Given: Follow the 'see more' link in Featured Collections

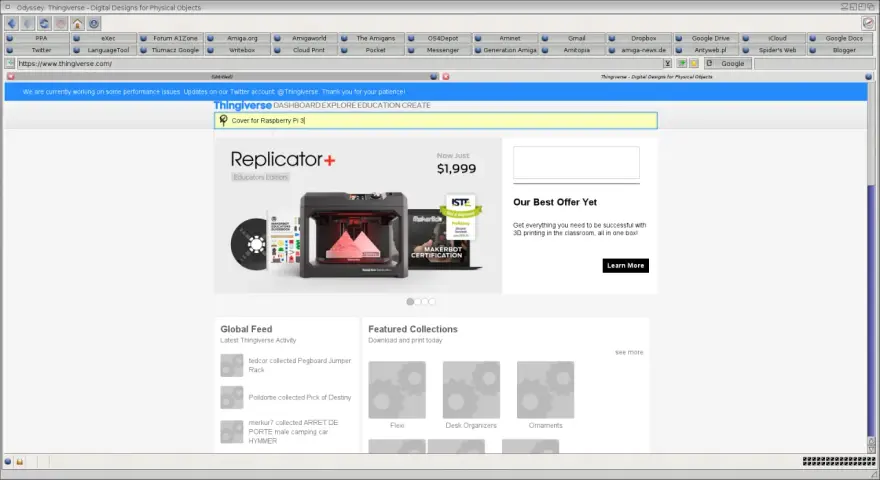Looking at the screenshot, I should point(629,353).
